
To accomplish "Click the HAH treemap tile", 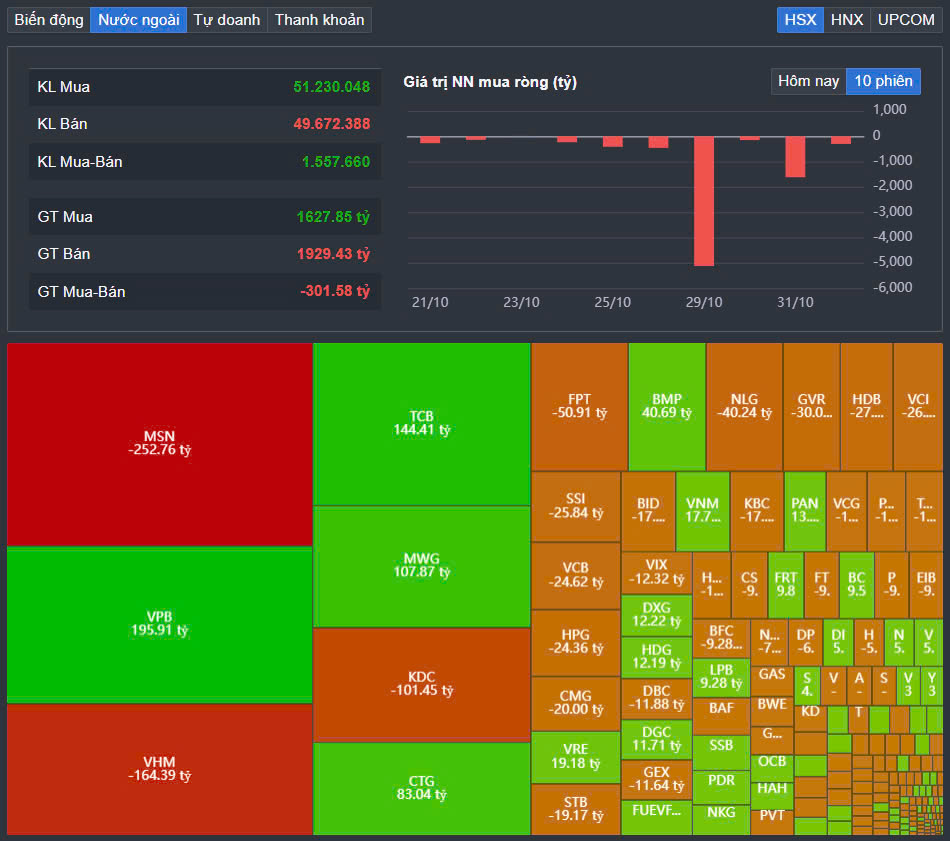I will coord(772,794).
